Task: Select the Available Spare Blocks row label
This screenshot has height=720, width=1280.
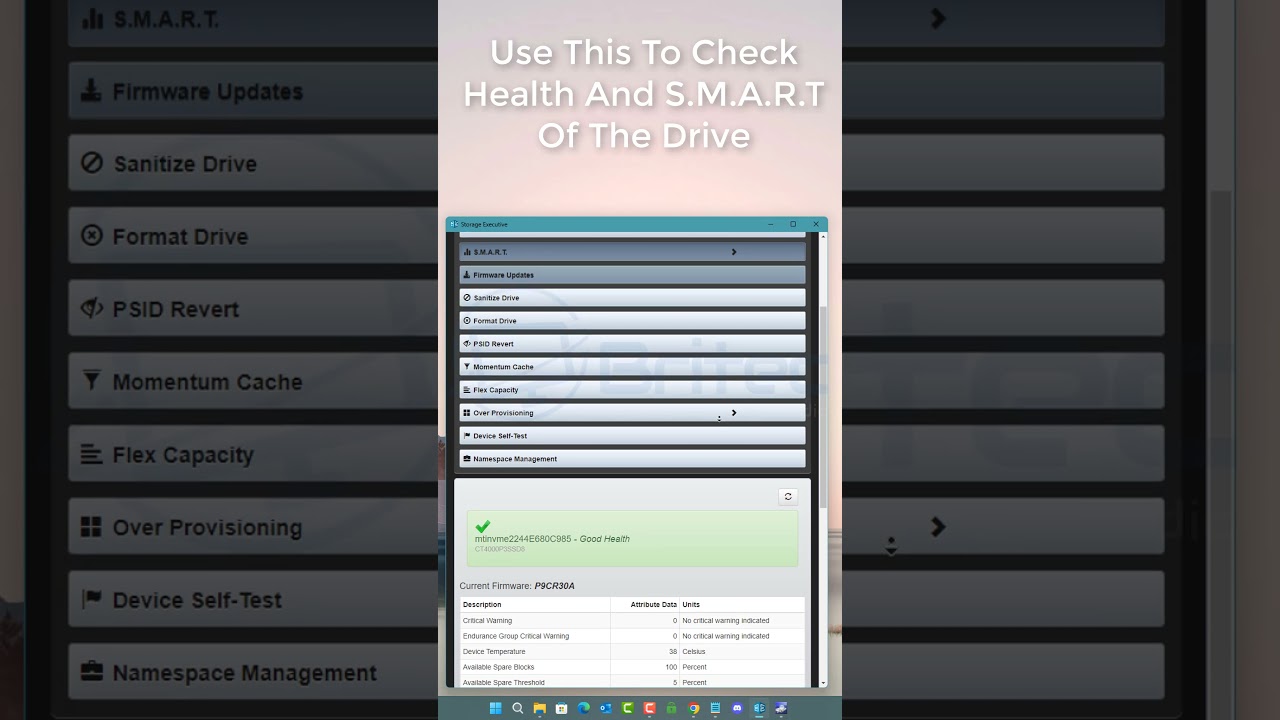Action: pos(499,667)
